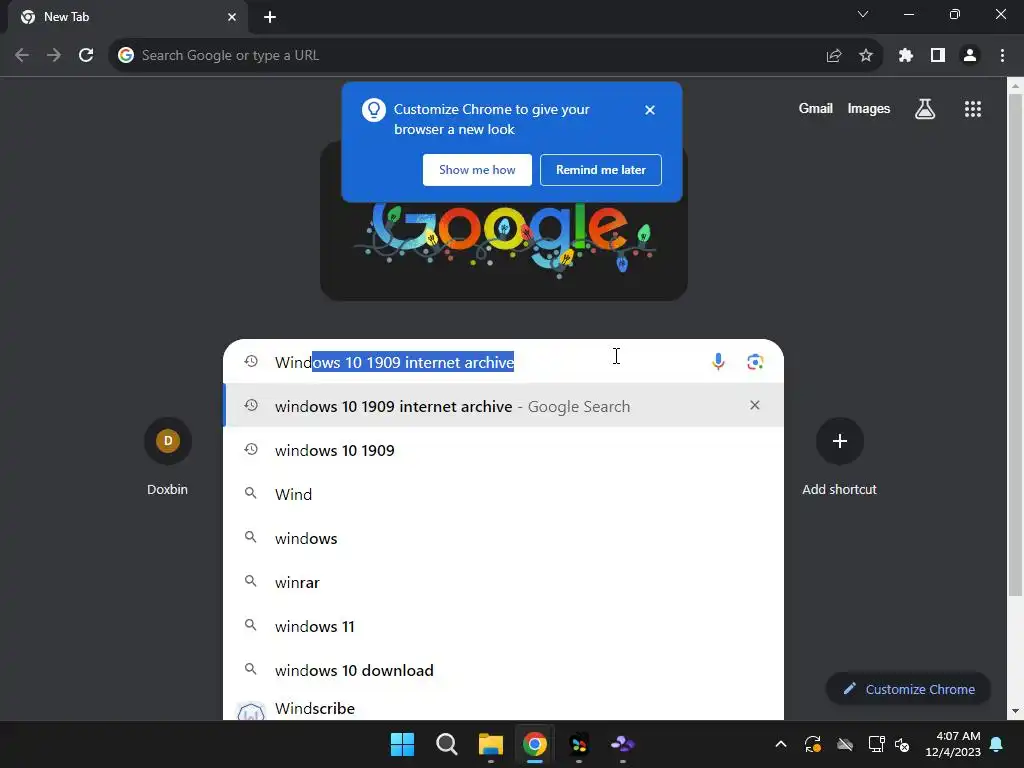The height and width of the screenshot is (768, 1024).
Task: Select the 'windows 10 download' suggestion
Action: 504,670
